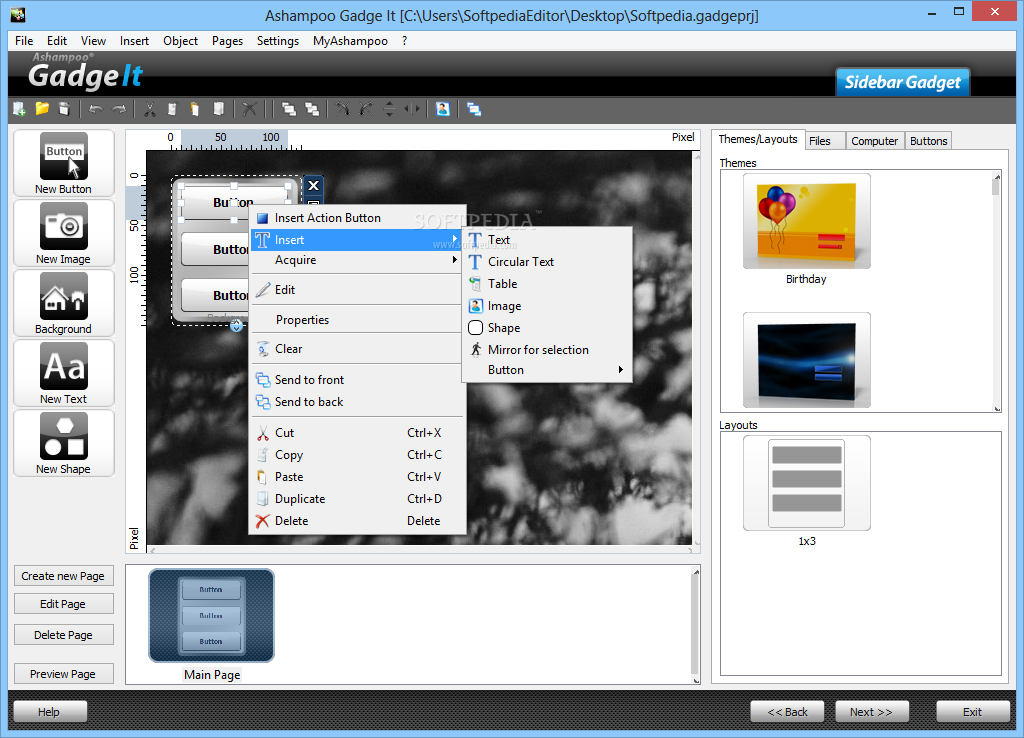The image size is (1024, 738).
Task: Click the flip horizontal toolbar icon
Action: [412, 109]
